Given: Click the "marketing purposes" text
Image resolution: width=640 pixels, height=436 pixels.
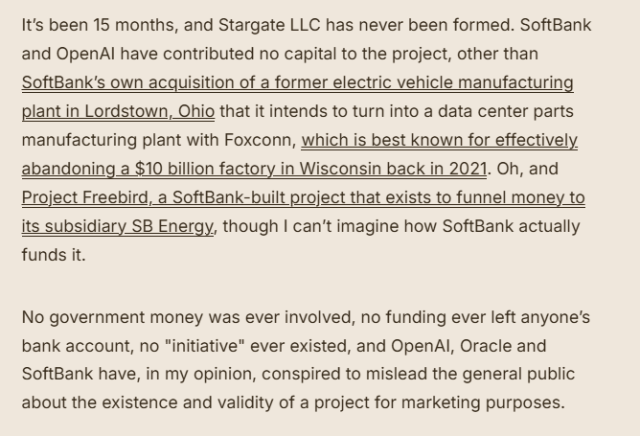Looking at the screenshot, I should (x=494, y=404).
